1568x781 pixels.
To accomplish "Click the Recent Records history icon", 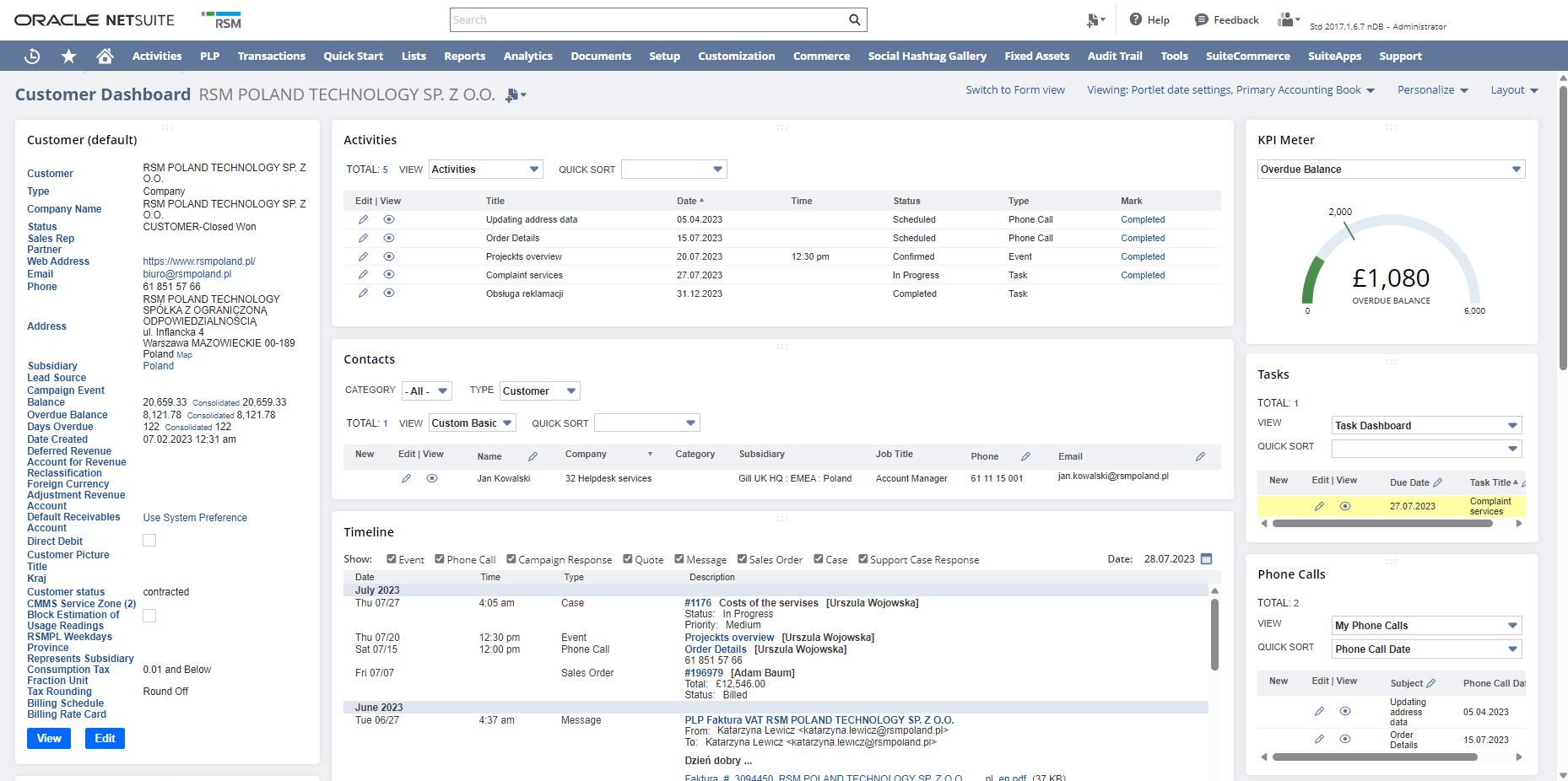I will click(x=32, y=57).
